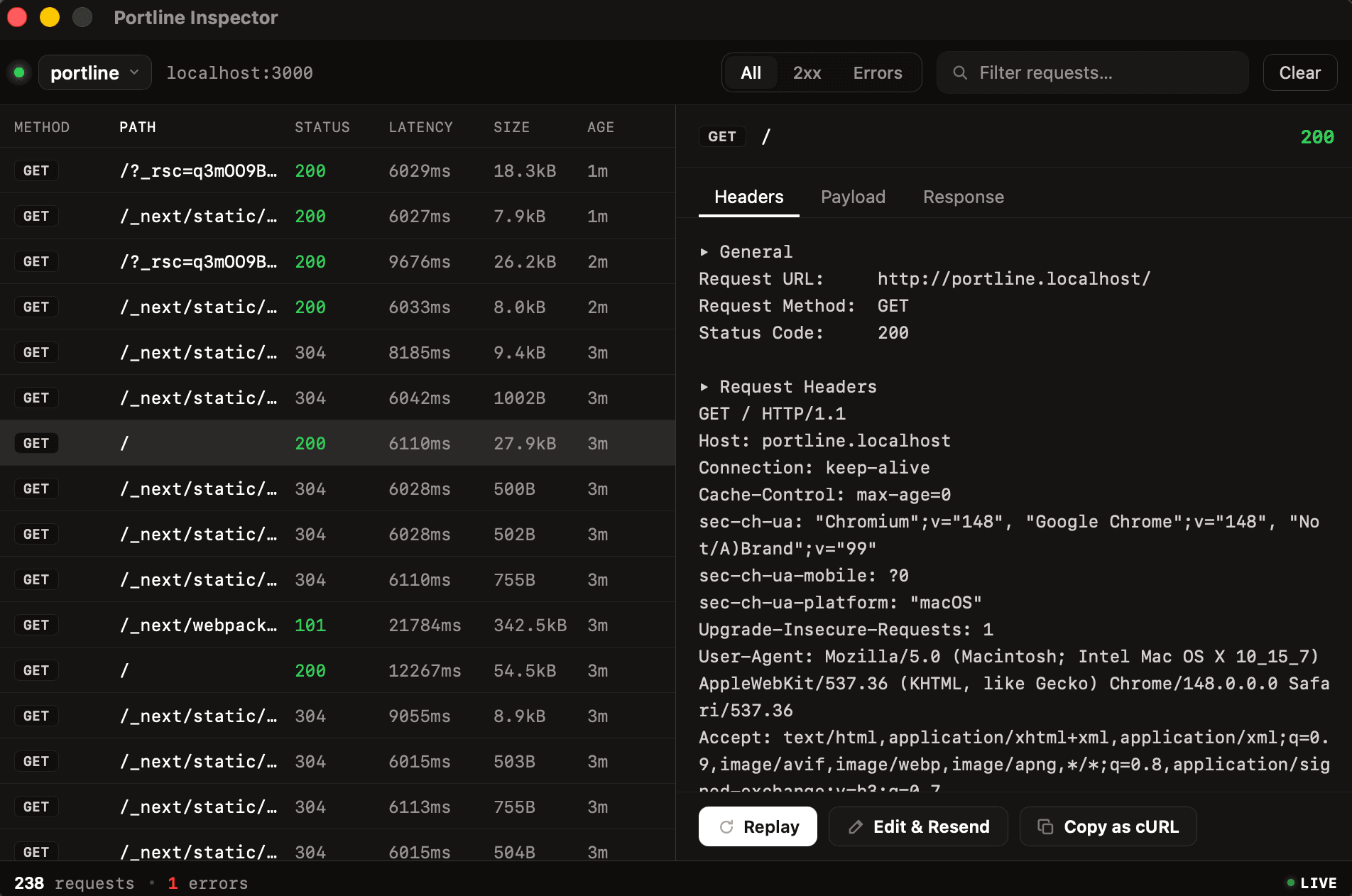Click the copy icon on Copy as cURL
This screenshot has height=896, width=1352.
point(1045,826)
